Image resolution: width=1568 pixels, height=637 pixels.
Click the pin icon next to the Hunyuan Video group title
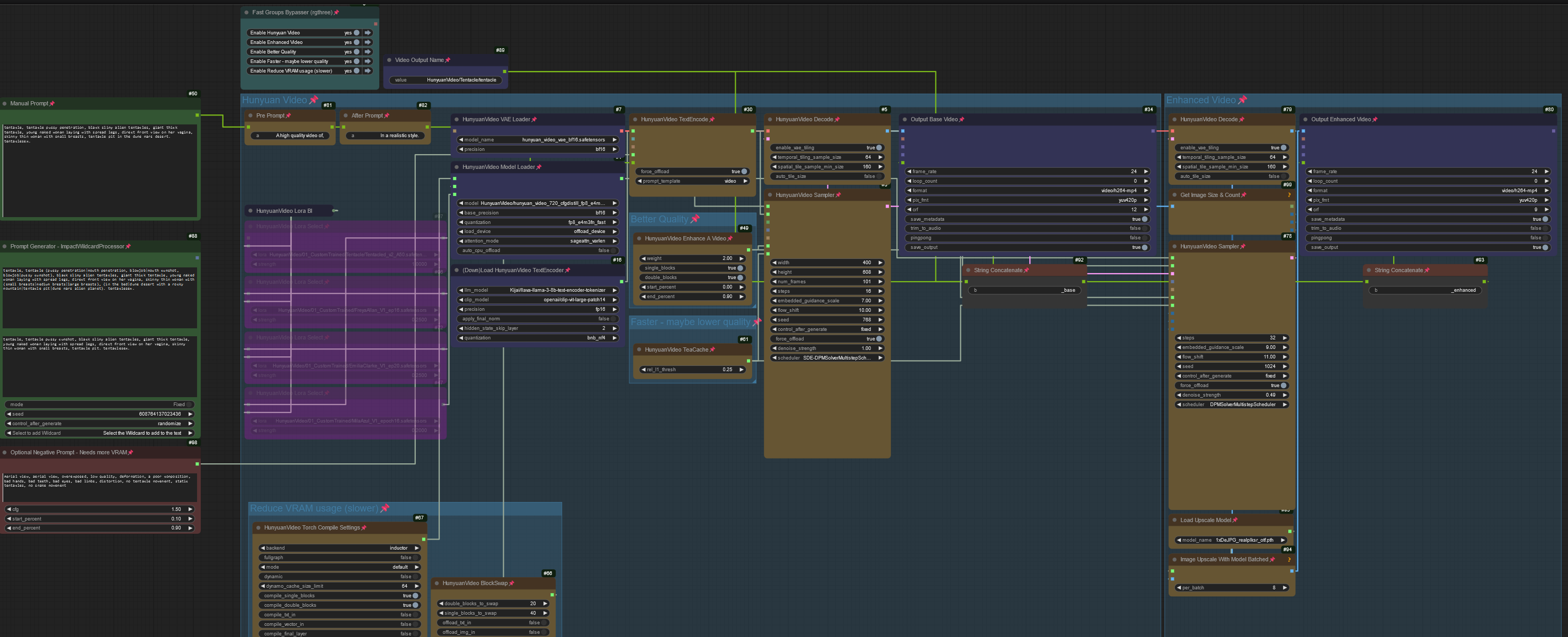(314, 100)
